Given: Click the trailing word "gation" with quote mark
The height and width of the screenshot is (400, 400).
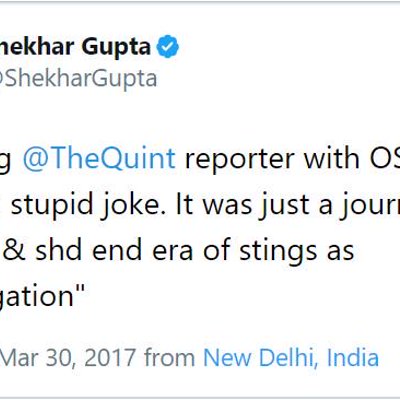Looking at the screenshot, I should click(x=42, y=297).
